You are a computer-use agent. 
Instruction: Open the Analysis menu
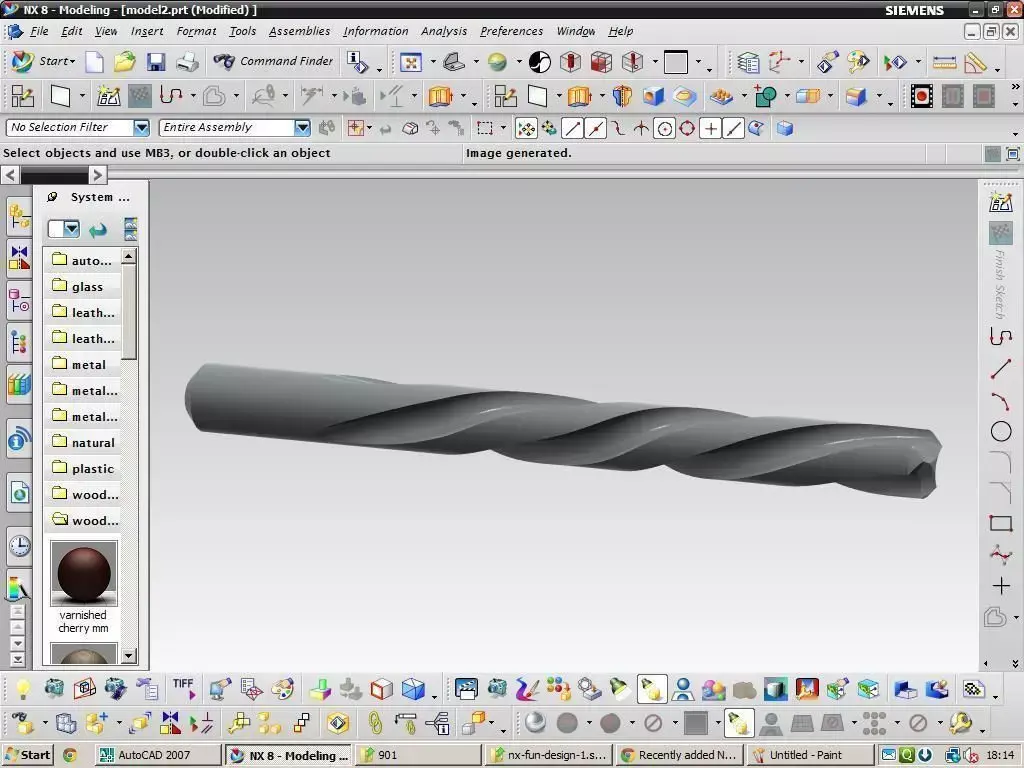tap(444, 31)
